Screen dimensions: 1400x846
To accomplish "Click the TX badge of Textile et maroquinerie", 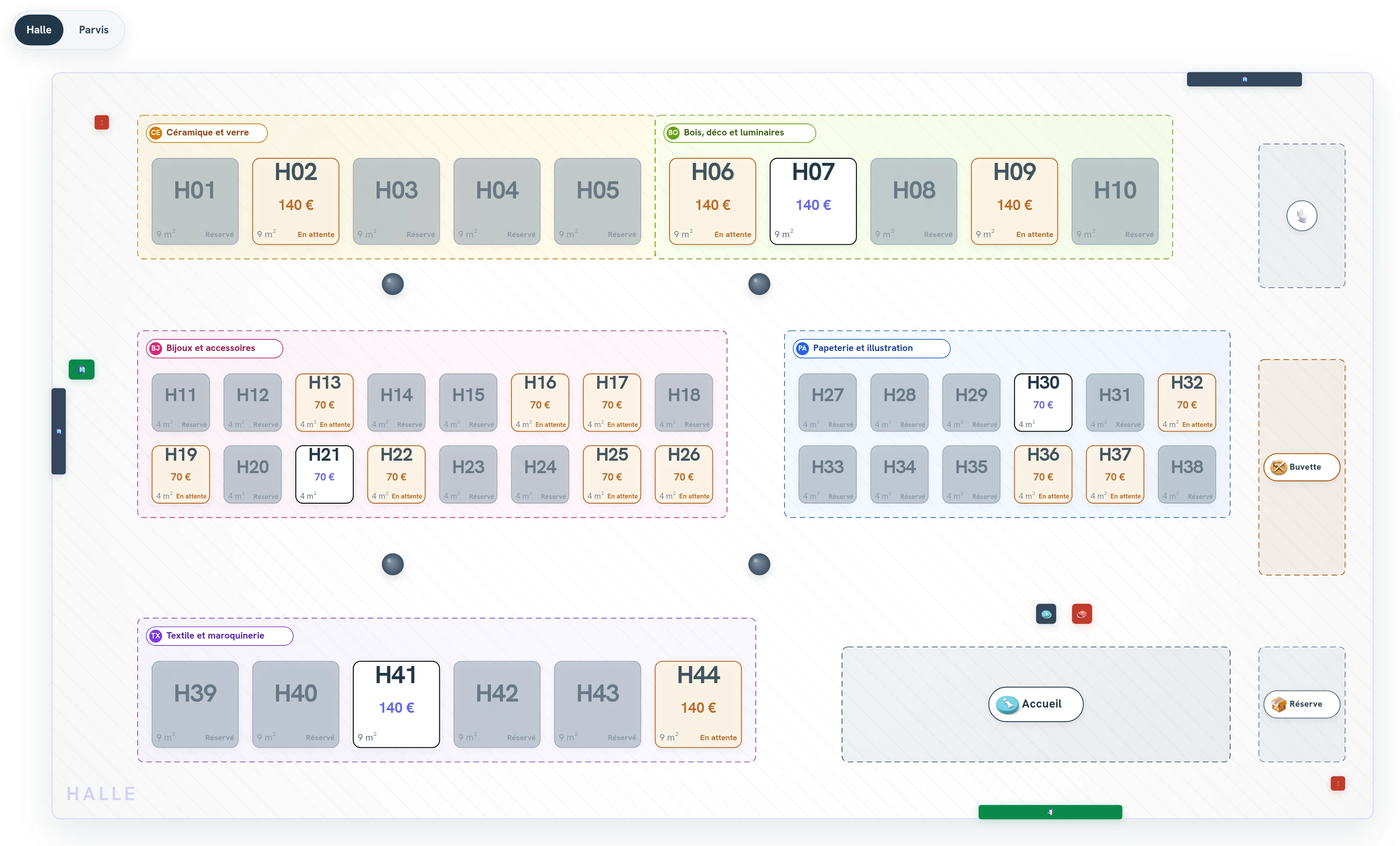I will pos(155,636).
